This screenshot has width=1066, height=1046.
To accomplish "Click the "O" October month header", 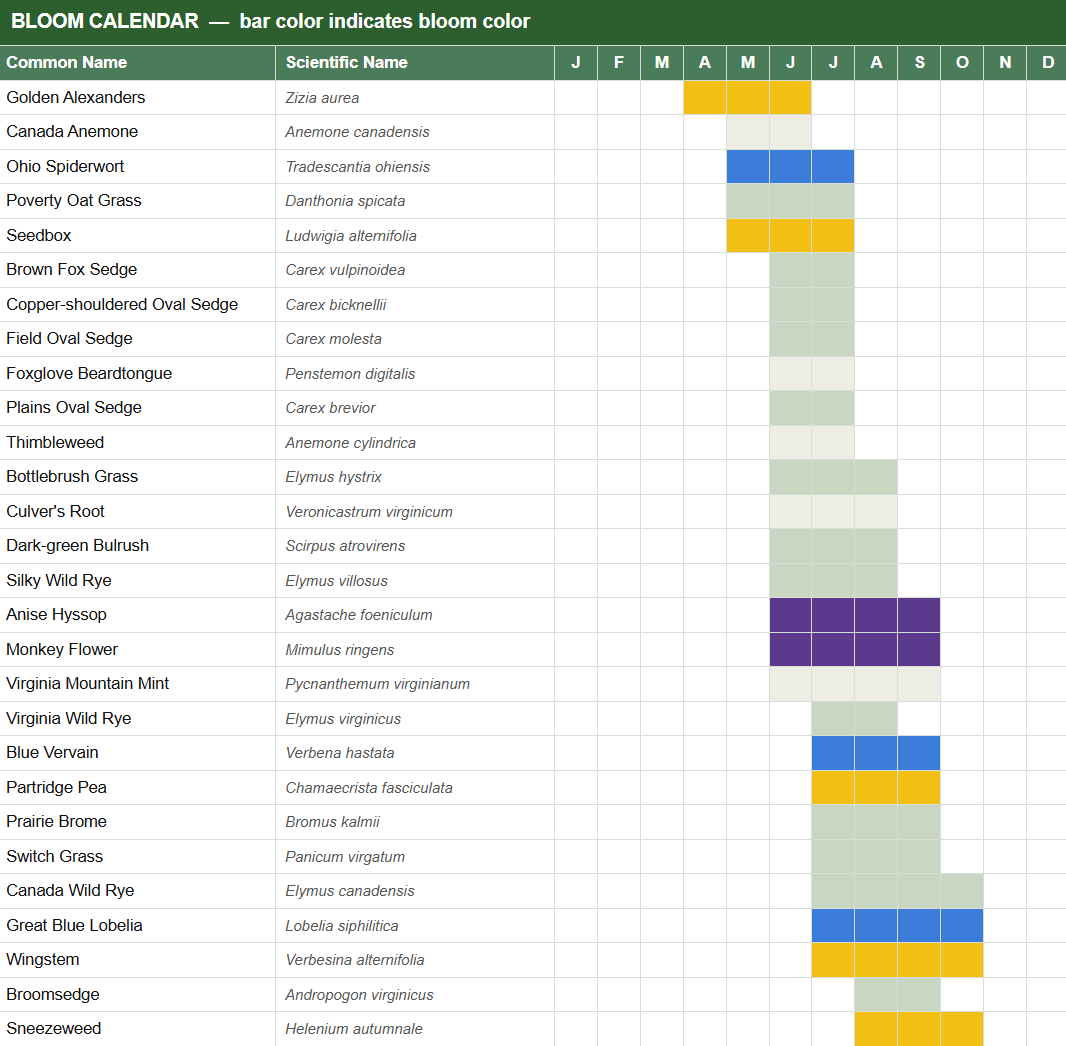I will click(x=962, y=63).
